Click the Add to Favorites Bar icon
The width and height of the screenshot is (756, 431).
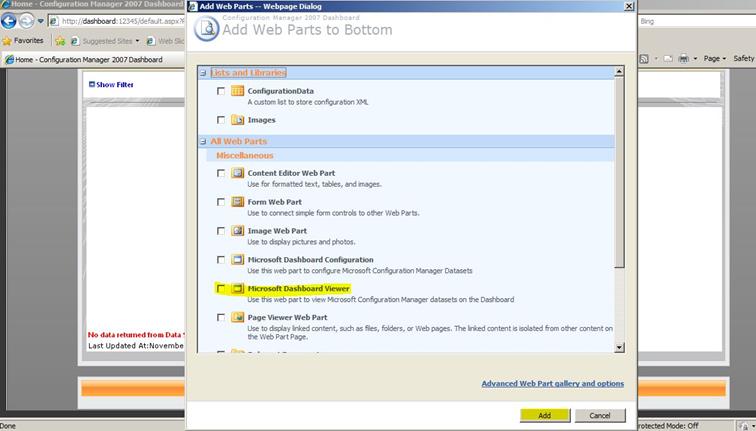tap(60, 41)
